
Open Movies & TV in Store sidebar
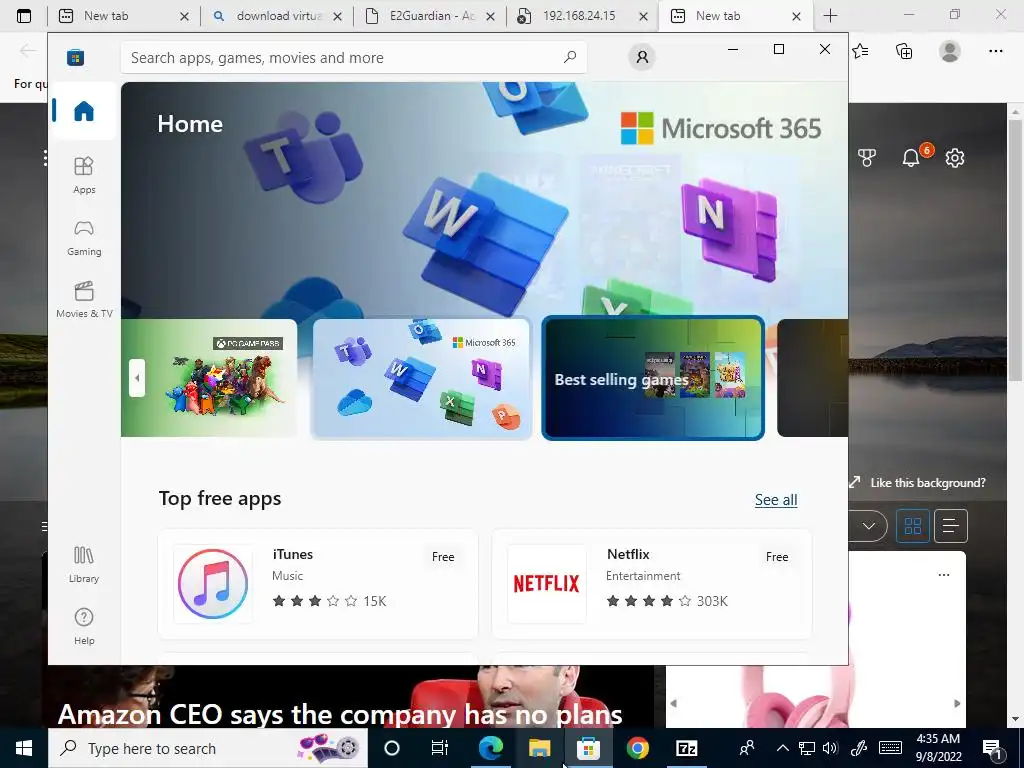(84, 300)
